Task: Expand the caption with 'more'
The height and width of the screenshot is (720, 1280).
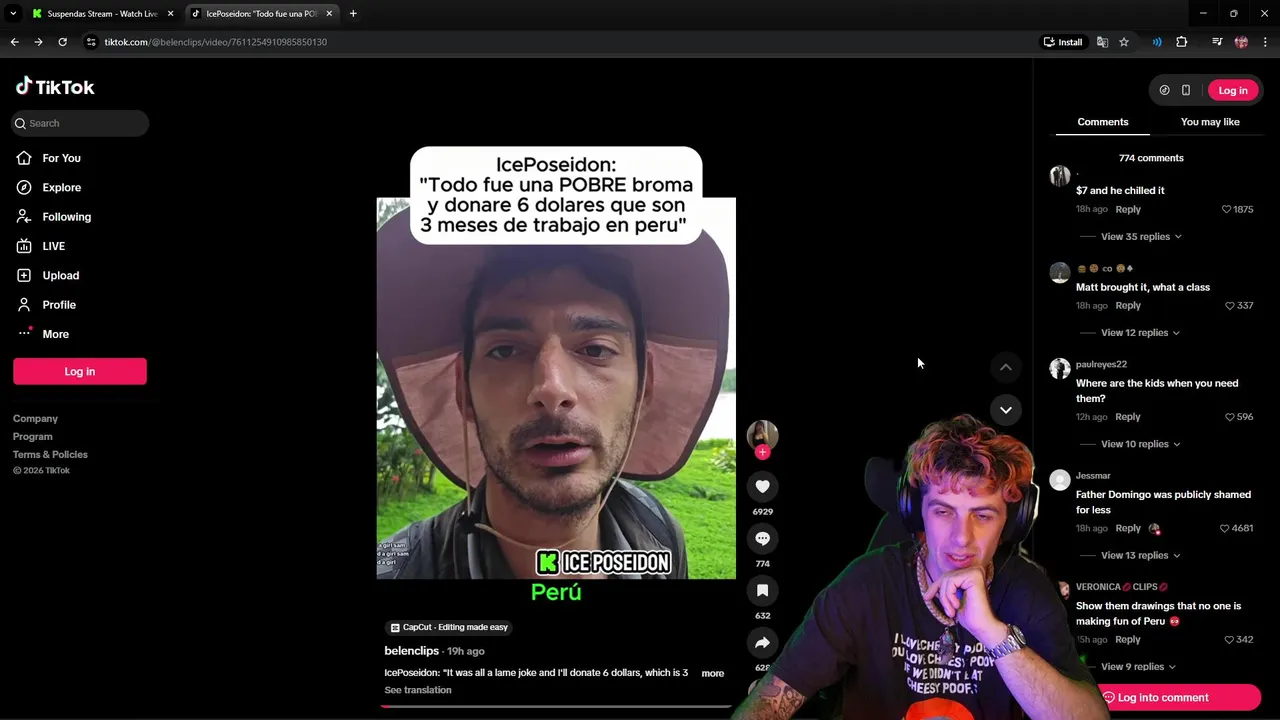Action: coord(712,674)
